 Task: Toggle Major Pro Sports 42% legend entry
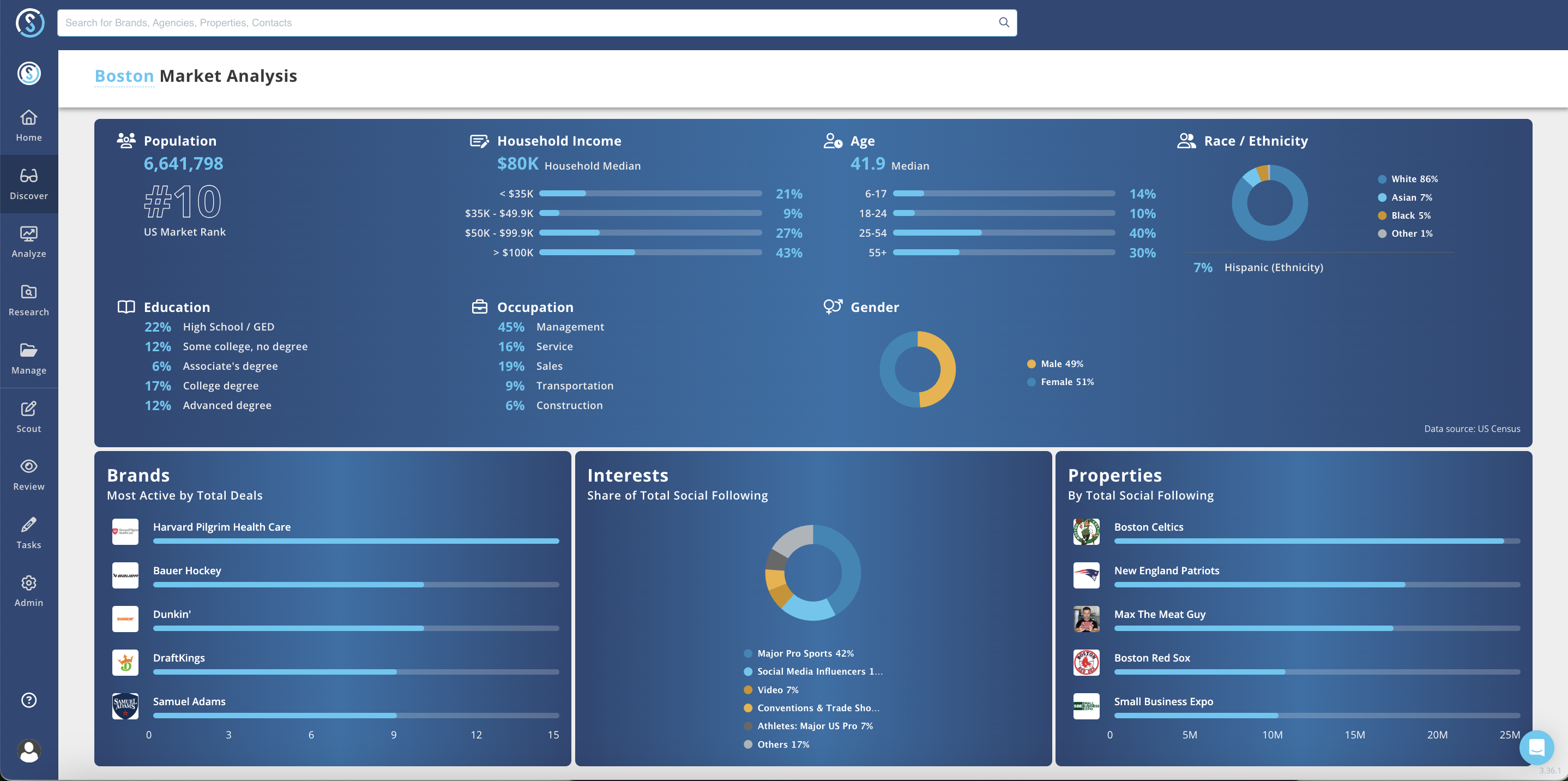tap(799, 653)
